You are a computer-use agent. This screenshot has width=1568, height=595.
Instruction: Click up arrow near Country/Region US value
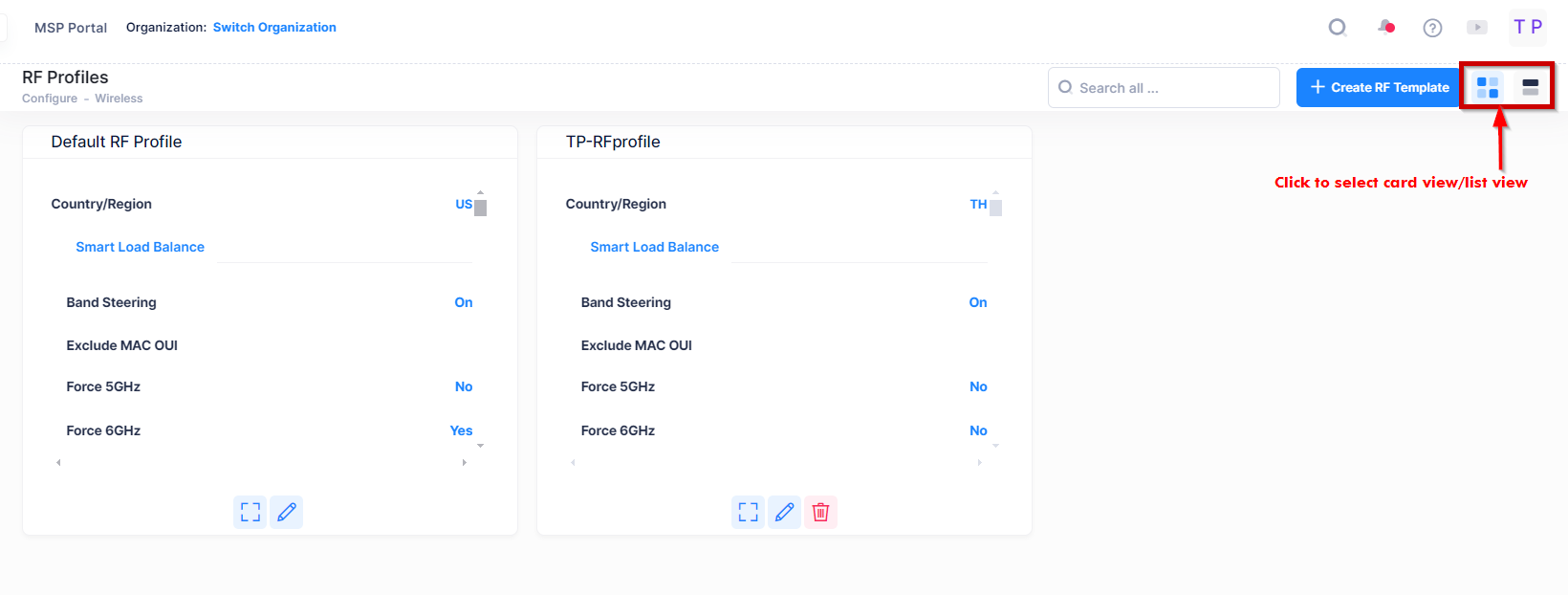481,190
